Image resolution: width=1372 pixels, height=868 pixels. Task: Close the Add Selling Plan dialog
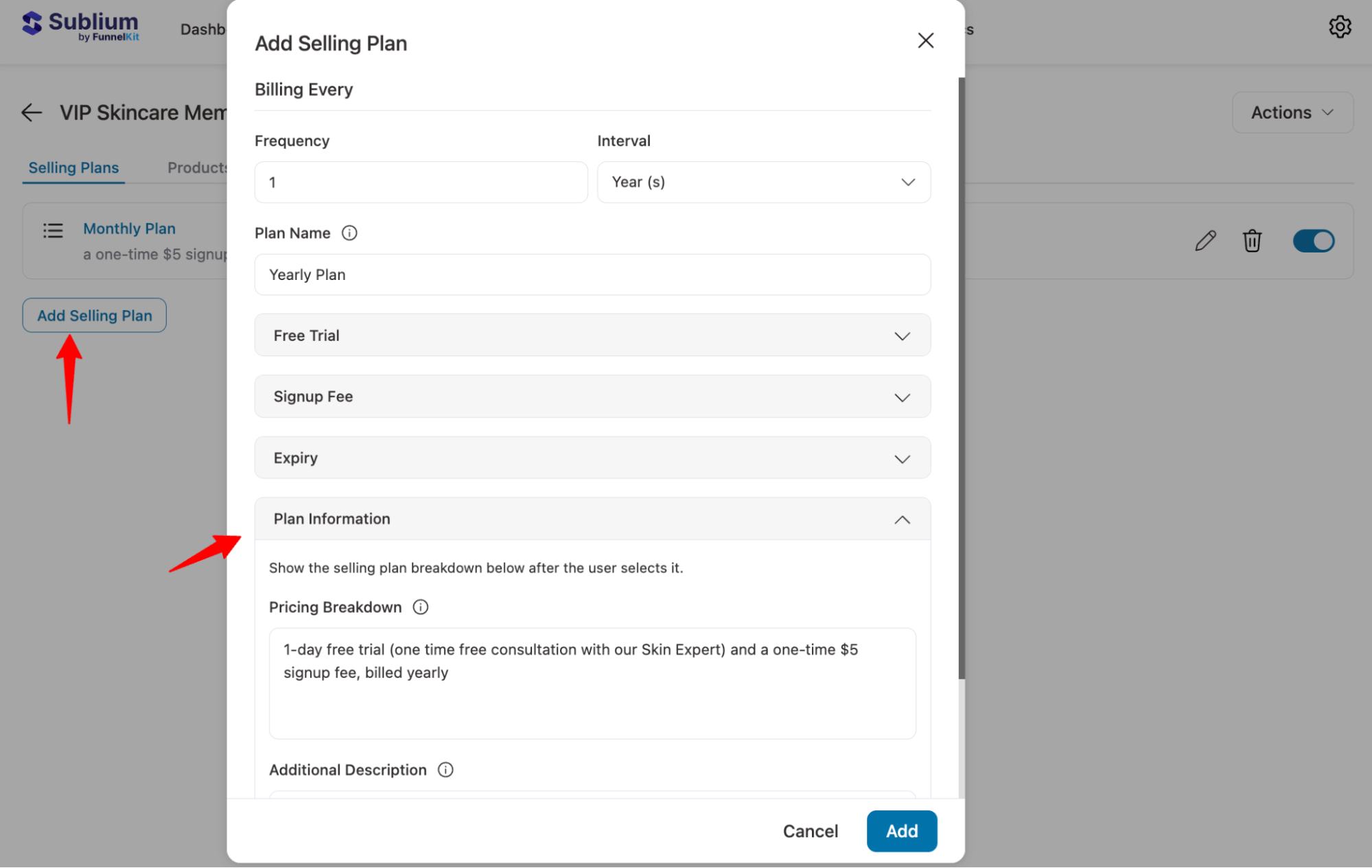pos(925,40)
